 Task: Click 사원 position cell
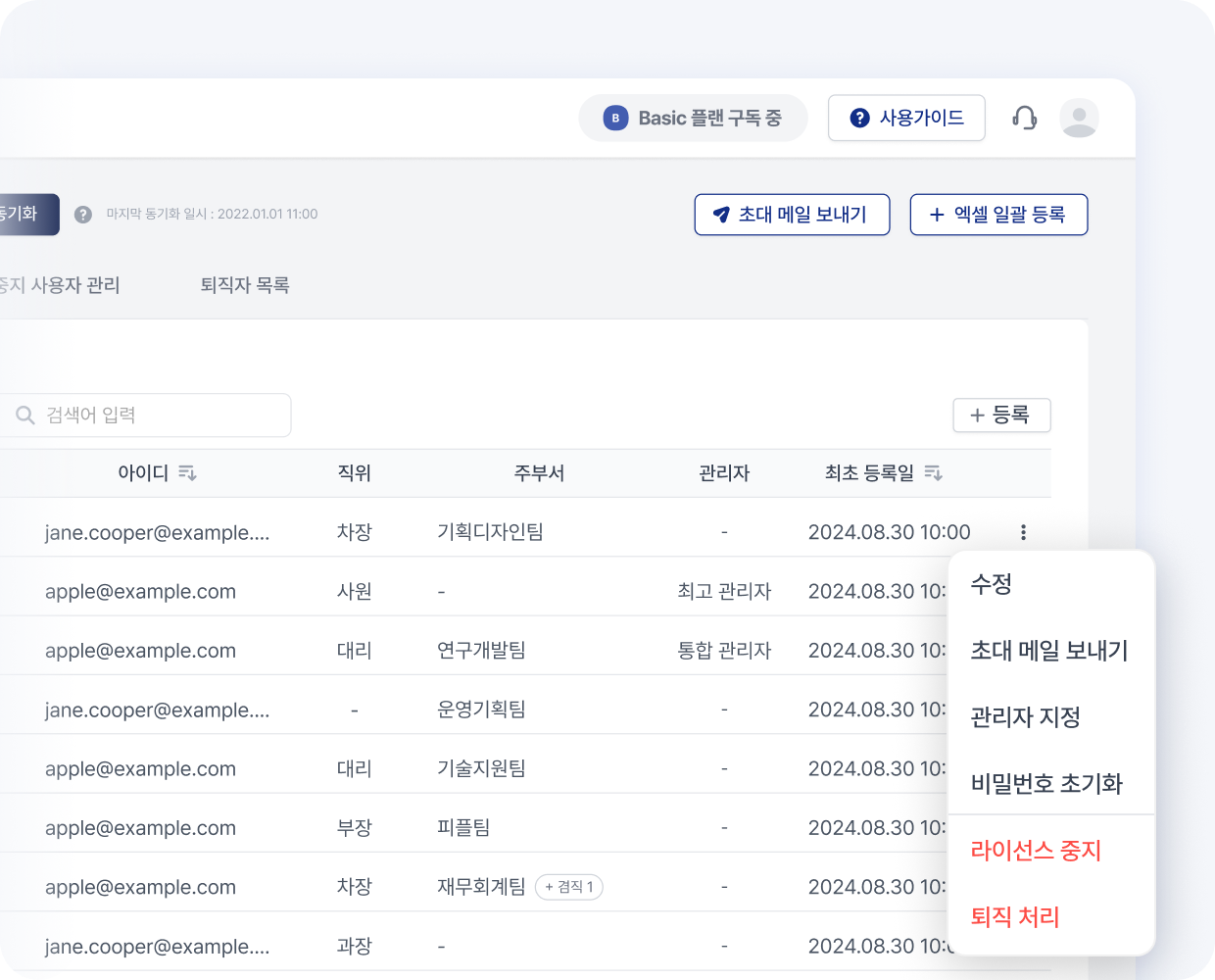coord(355,592)
